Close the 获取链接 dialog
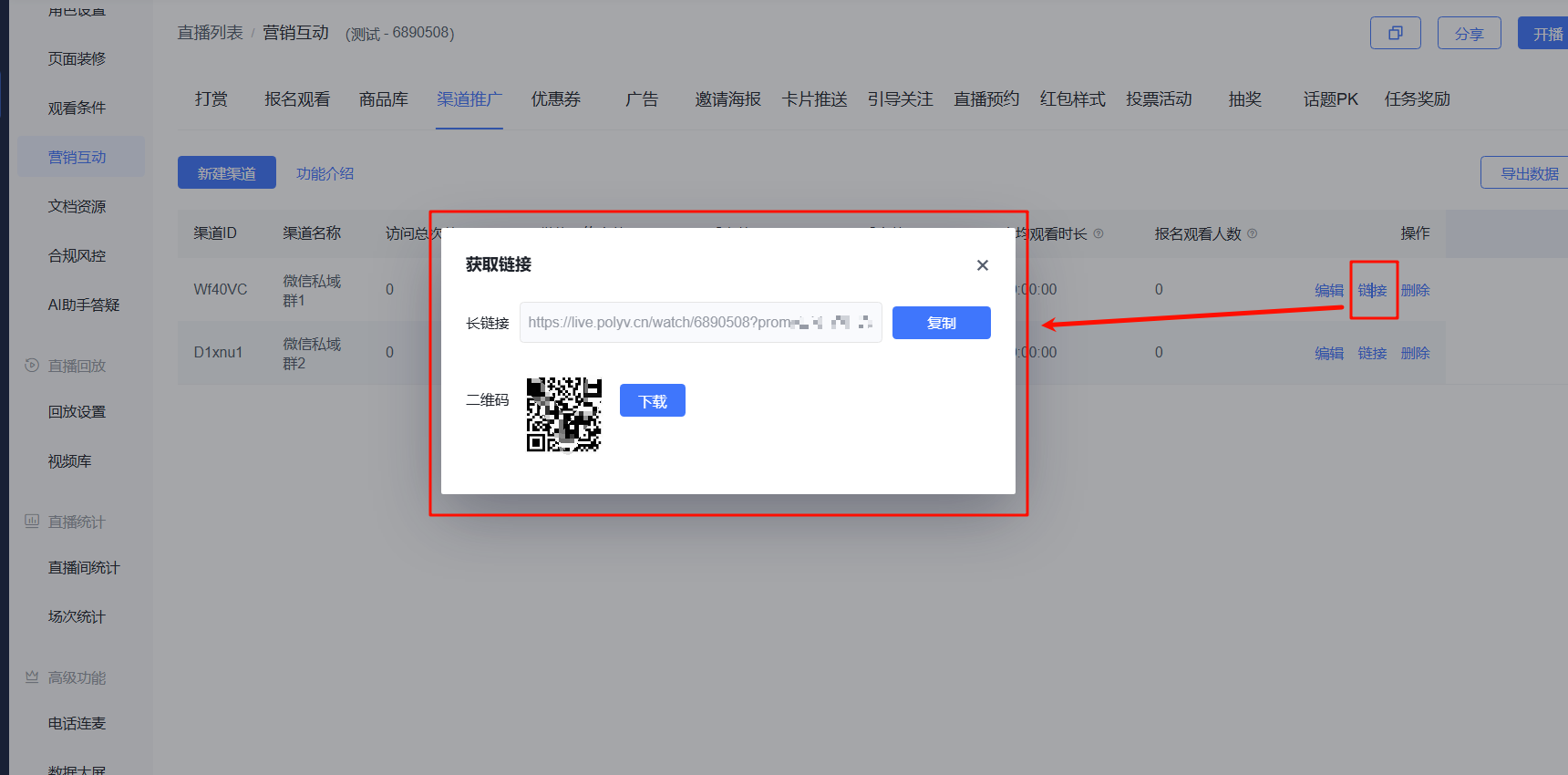This screenshot has width=1568, height=775. (x=983, y=265)
